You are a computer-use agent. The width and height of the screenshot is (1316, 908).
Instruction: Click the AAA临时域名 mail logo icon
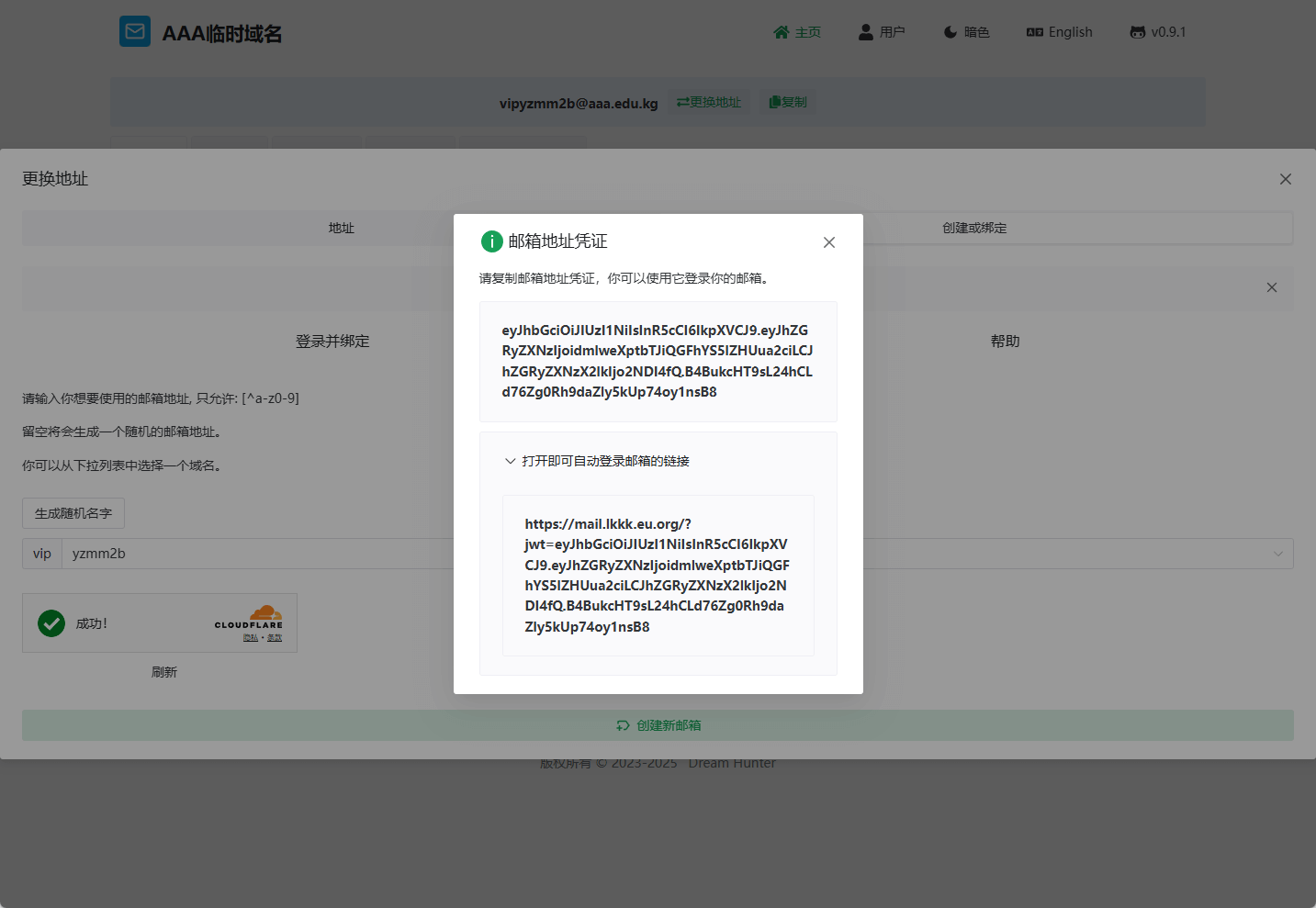coord(135,32)
